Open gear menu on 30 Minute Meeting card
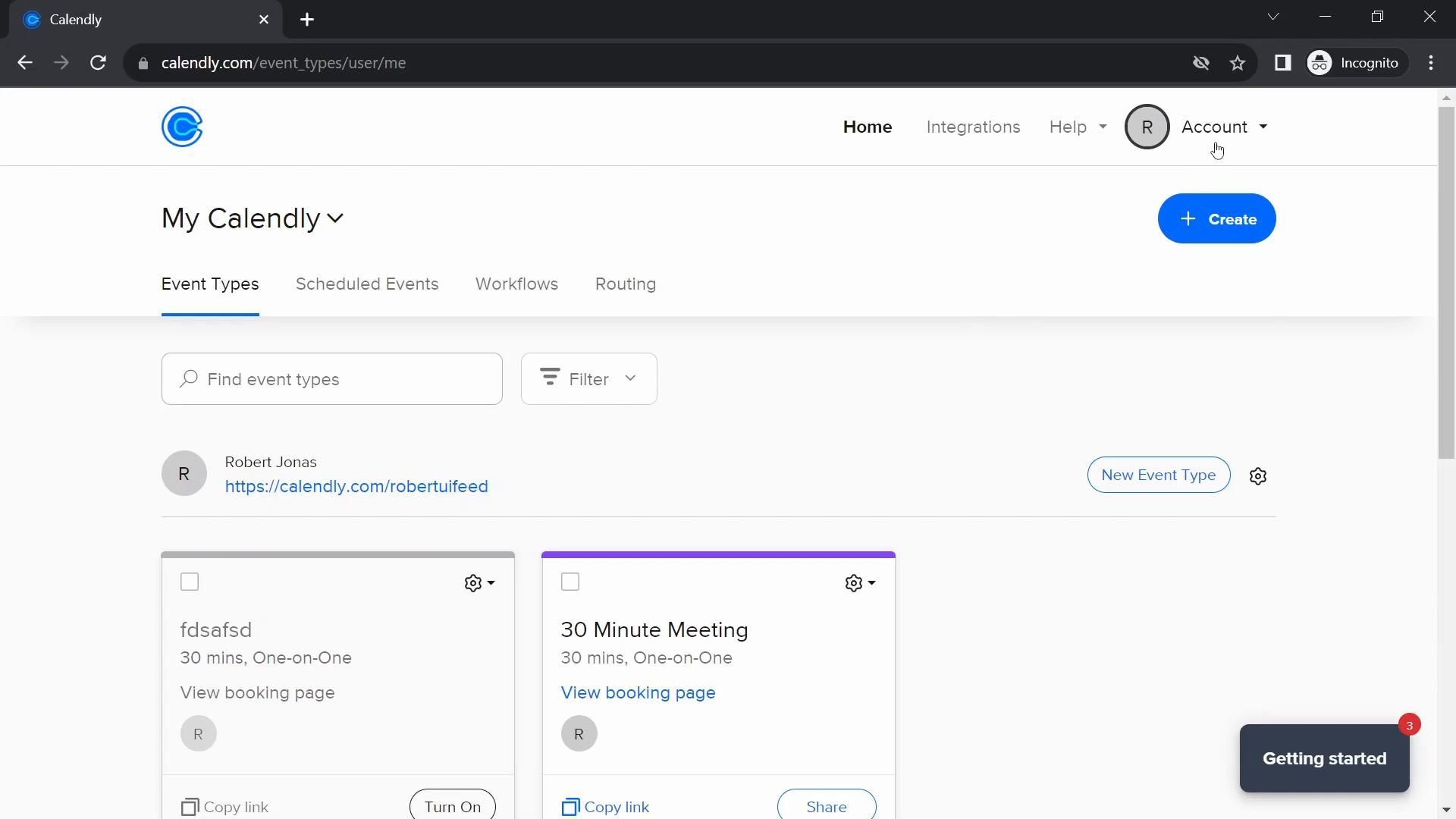Viewport: 1456px width, 819px height. pos(859,583)
